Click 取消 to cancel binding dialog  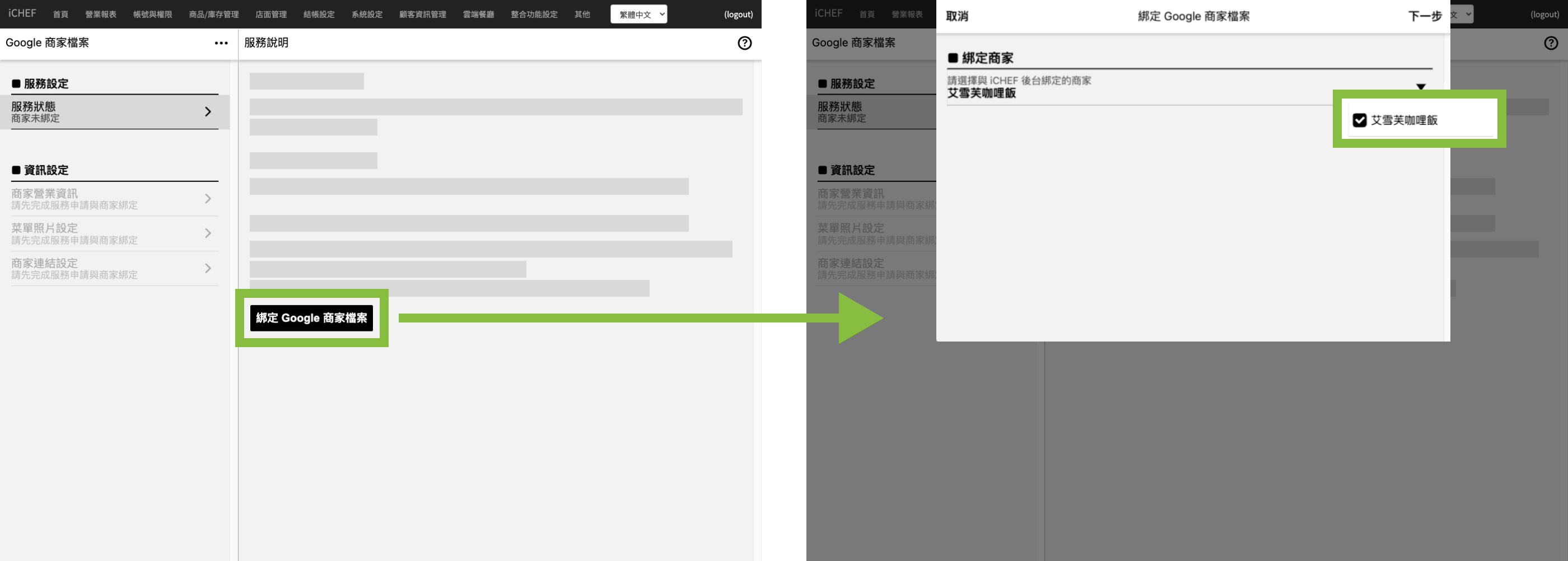click(957, 16)
